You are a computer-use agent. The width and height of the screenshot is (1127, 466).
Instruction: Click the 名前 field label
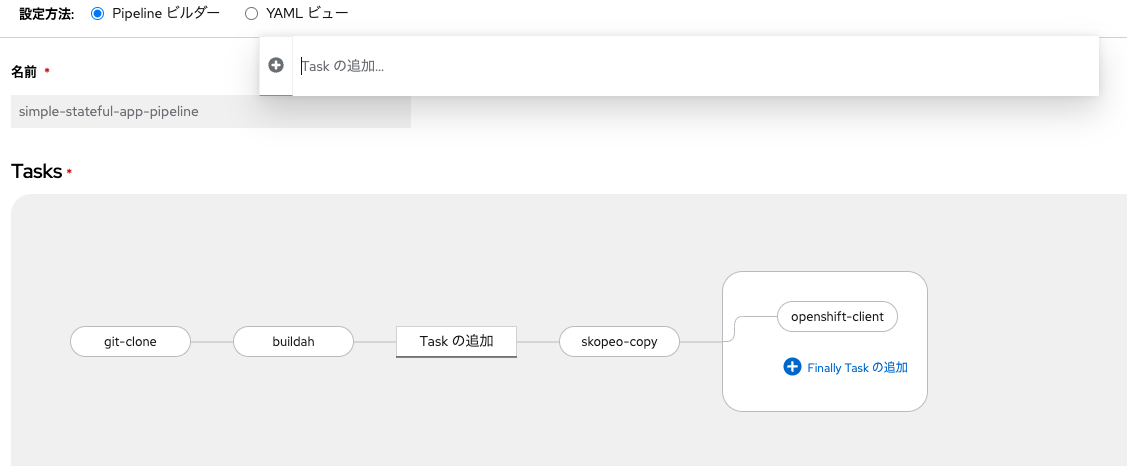click(24, 72)
